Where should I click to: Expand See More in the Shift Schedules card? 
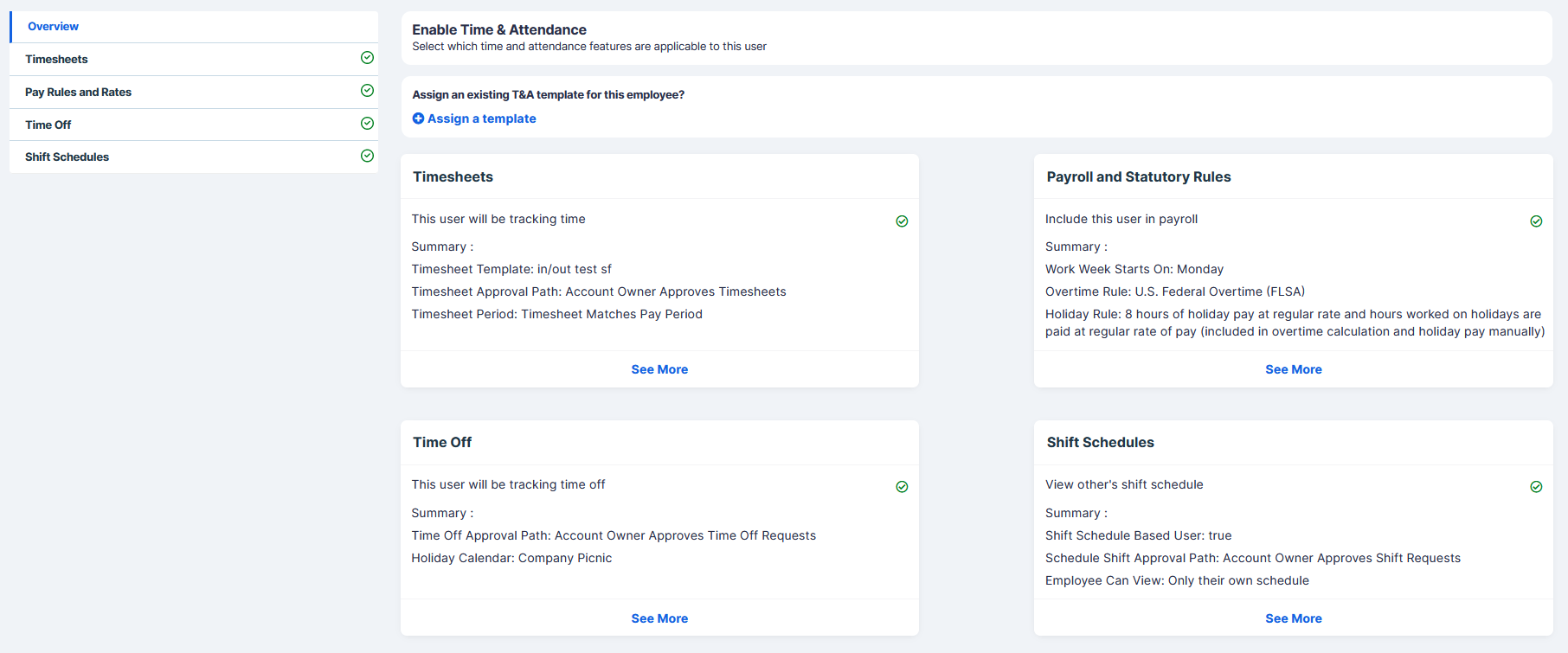pos(1294,618)
